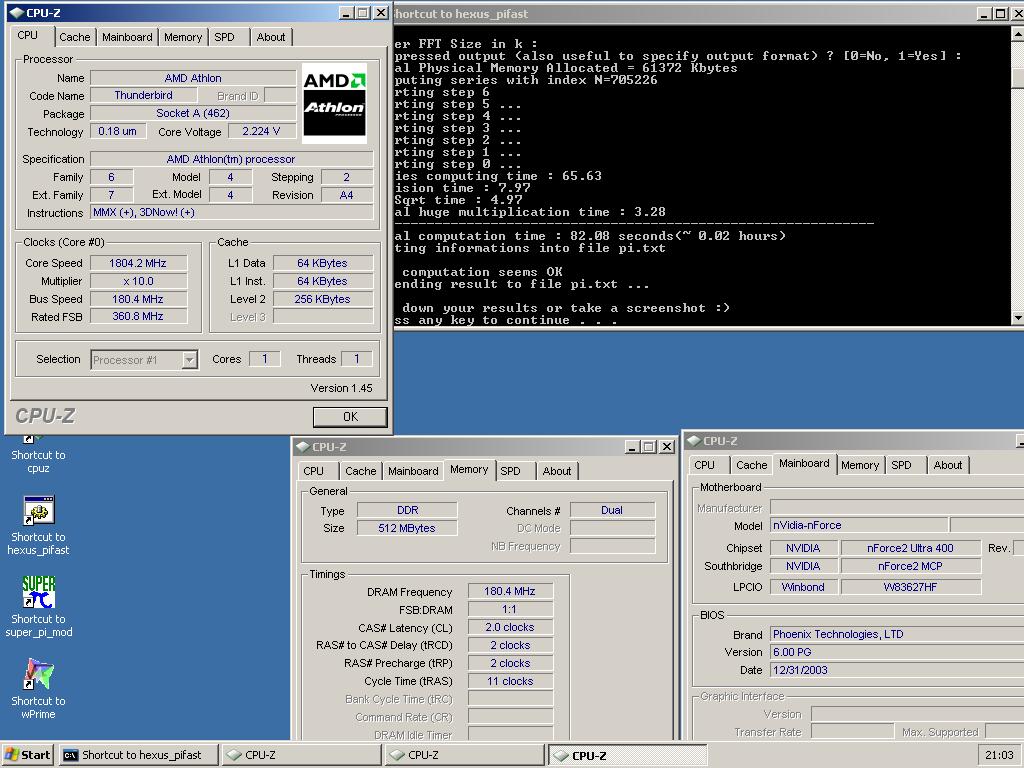Select Memory tab in the Mainboard CPU-Z window
The height and width of the screenshot is (768, 1024).
(859, 465)
